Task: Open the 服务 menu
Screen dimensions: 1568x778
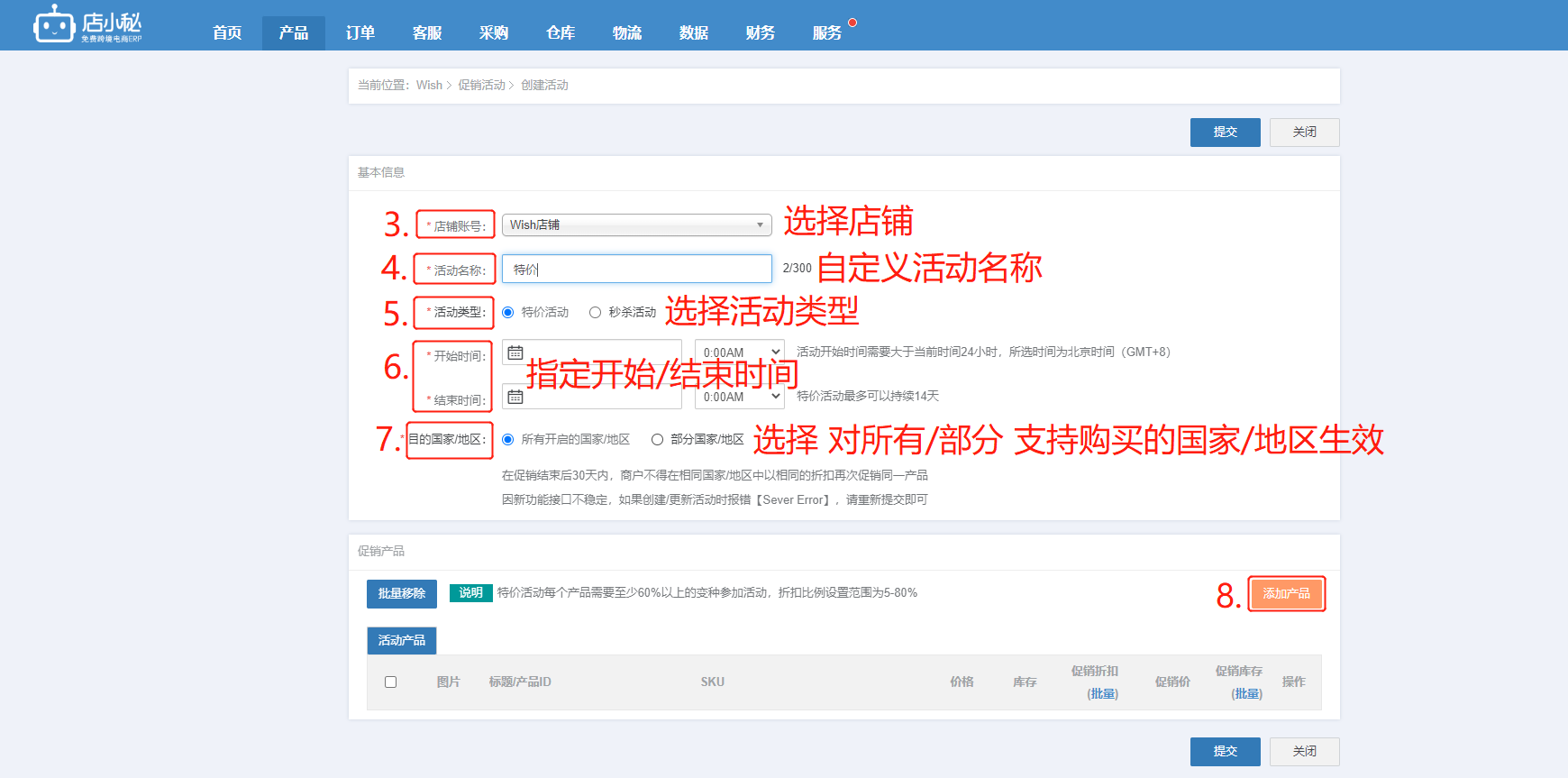Action: coord(827,33)
